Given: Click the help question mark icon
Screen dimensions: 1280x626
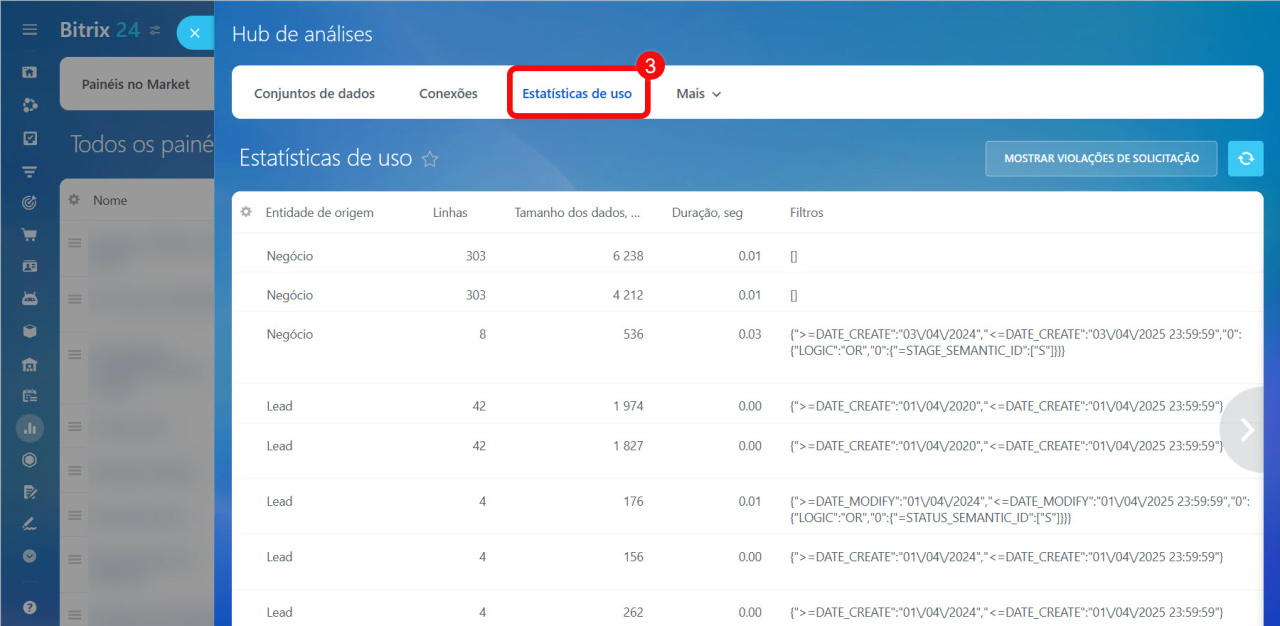Looking at the screenshot, I should point(30,607).
